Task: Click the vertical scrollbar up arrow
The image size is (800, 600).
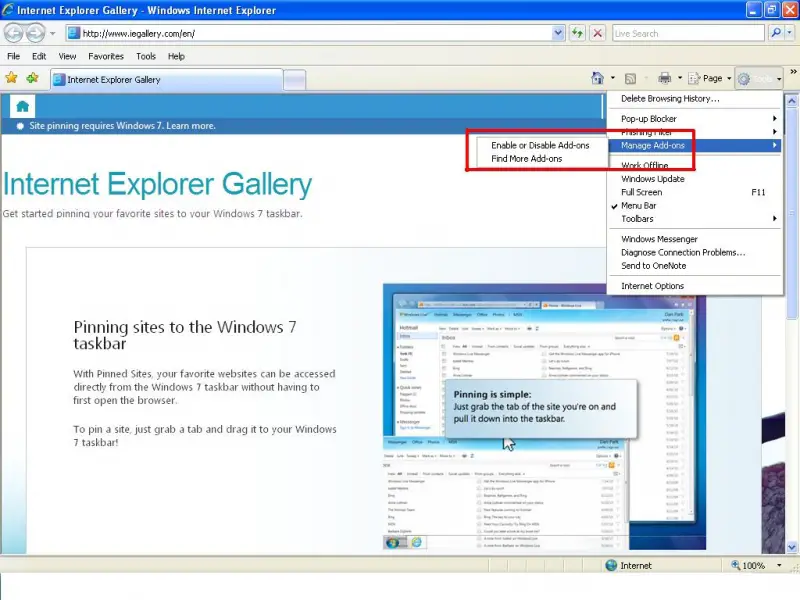Action: click(791, 101)
